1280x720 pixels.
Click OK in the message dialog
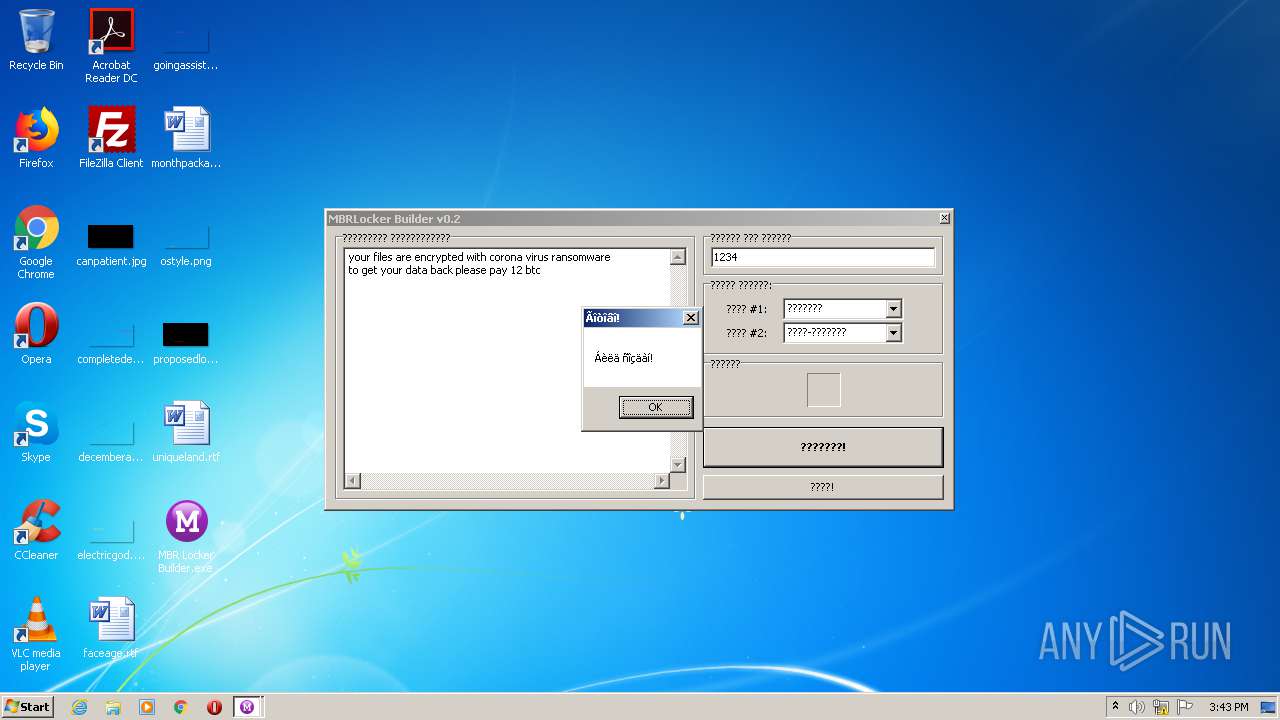tap(655, 407)
